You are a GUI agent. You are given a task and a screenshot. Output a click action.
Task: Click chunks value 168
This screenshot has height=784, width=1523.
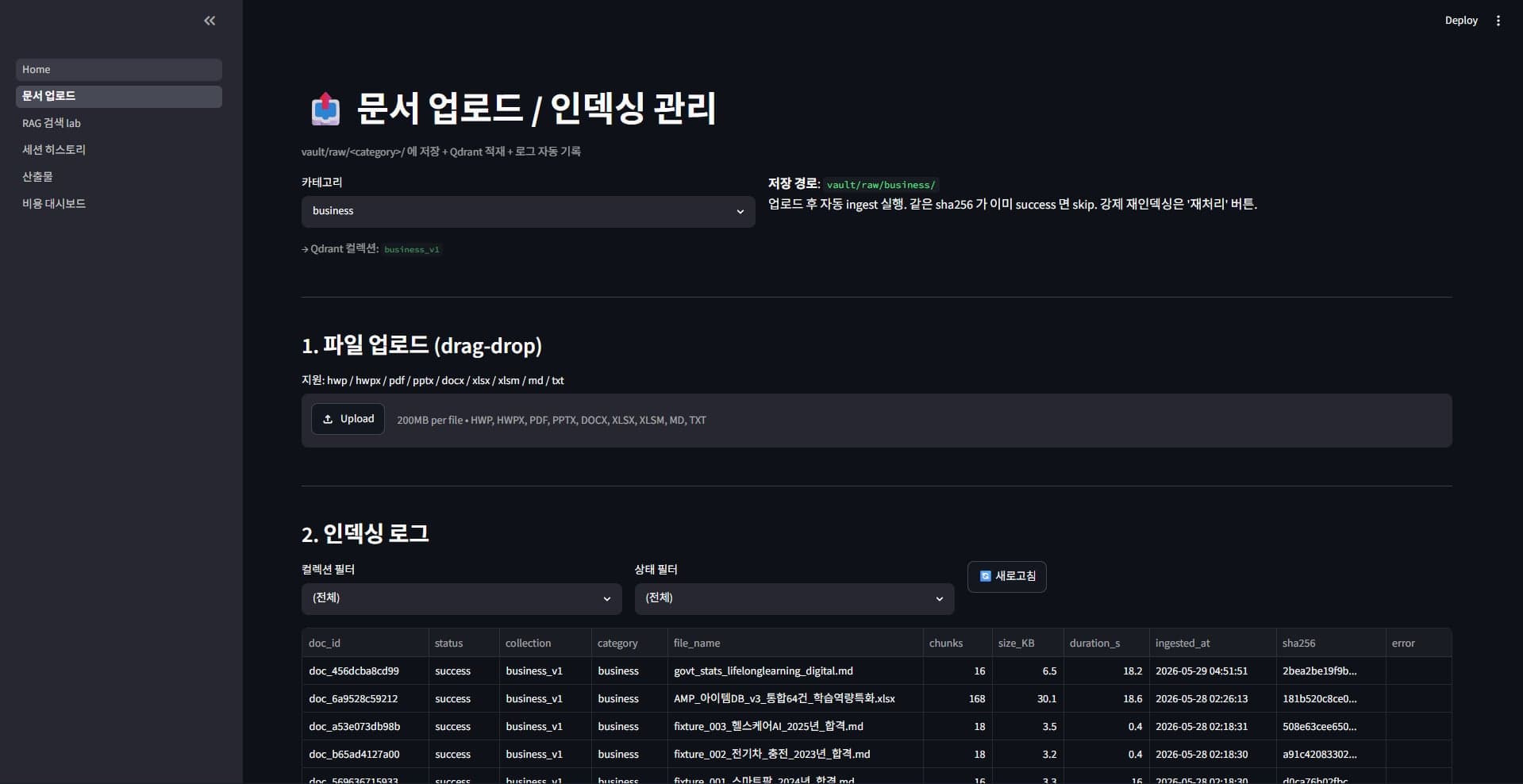click(957, 699)
